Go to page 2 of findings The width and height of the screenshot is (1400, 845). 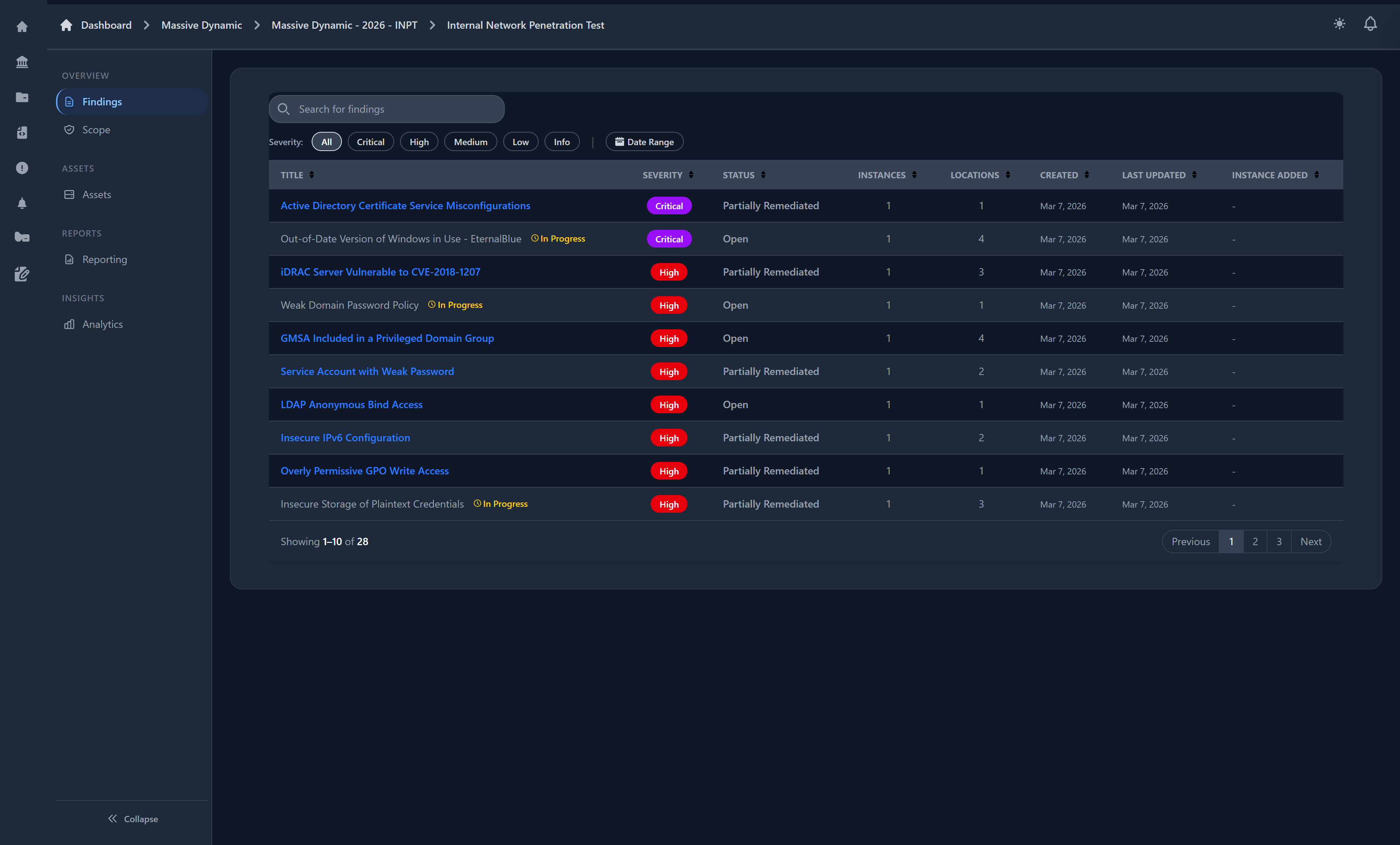[1254, 541]
